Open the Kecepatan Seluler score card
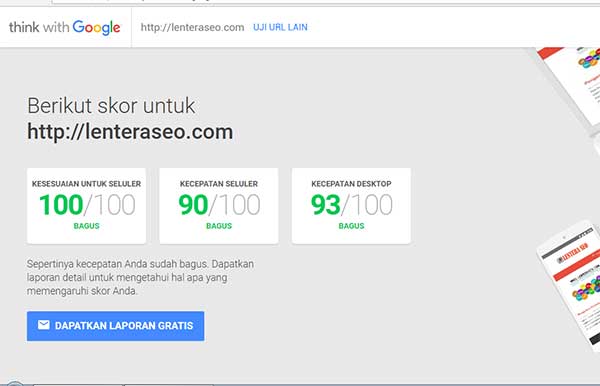Viewport: 600px width, 386px height. click(x=219, y=206)
